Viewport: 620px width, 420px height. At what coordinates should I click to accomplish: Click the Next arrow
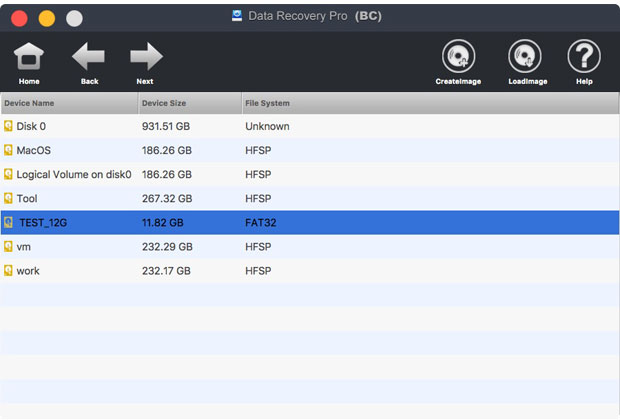click(x=146, y=63)
